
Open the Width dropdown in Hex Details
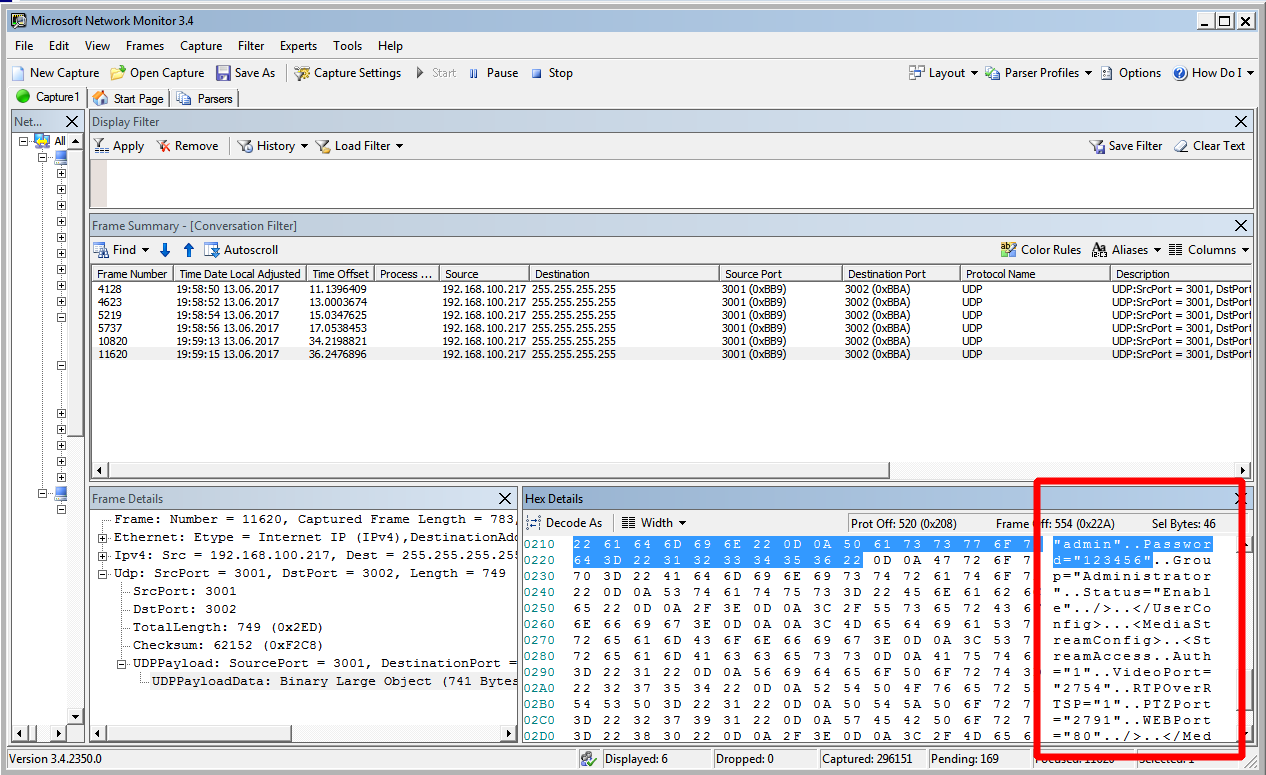click(654, 523)
